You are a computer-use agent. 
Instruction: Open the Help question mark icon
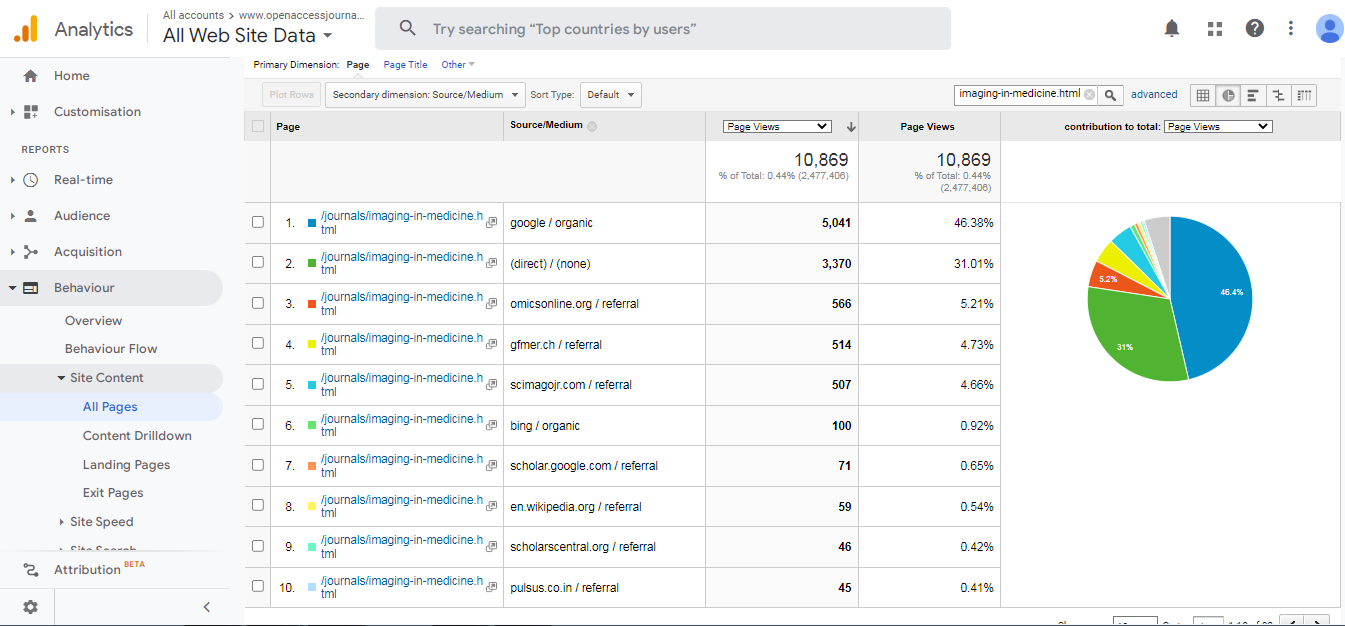[1255, 28]
